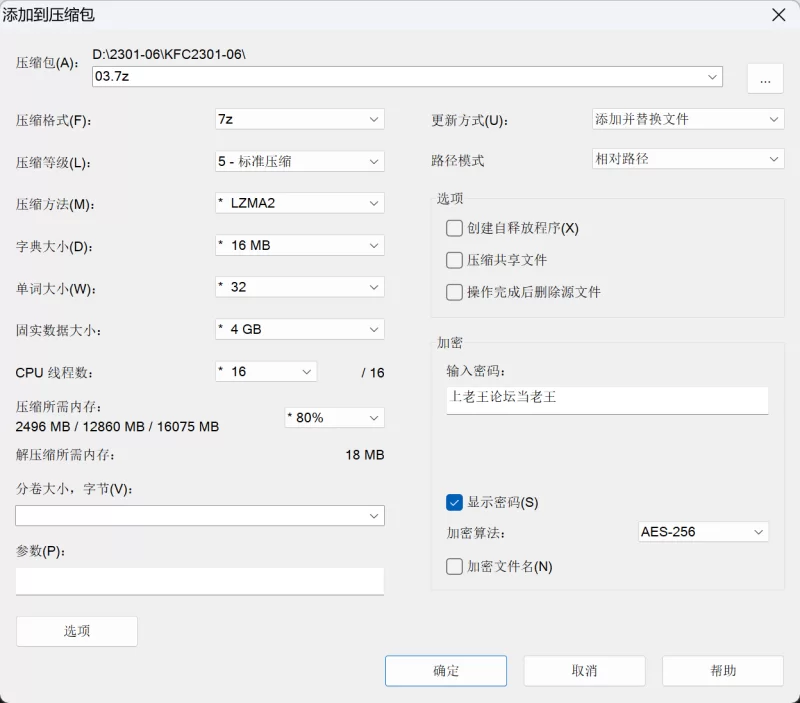Expand the compression level dropdown (5 - 标准压缩)
800x703 pixels.
299,162
